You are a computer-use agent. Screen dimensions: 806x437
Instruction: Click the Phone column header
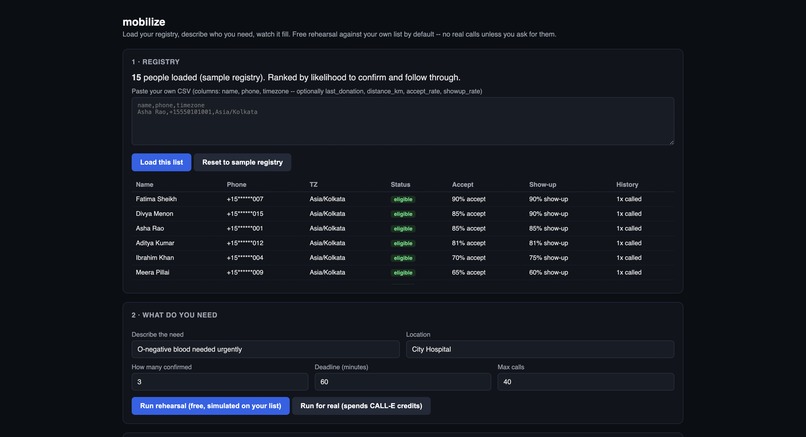236,185
